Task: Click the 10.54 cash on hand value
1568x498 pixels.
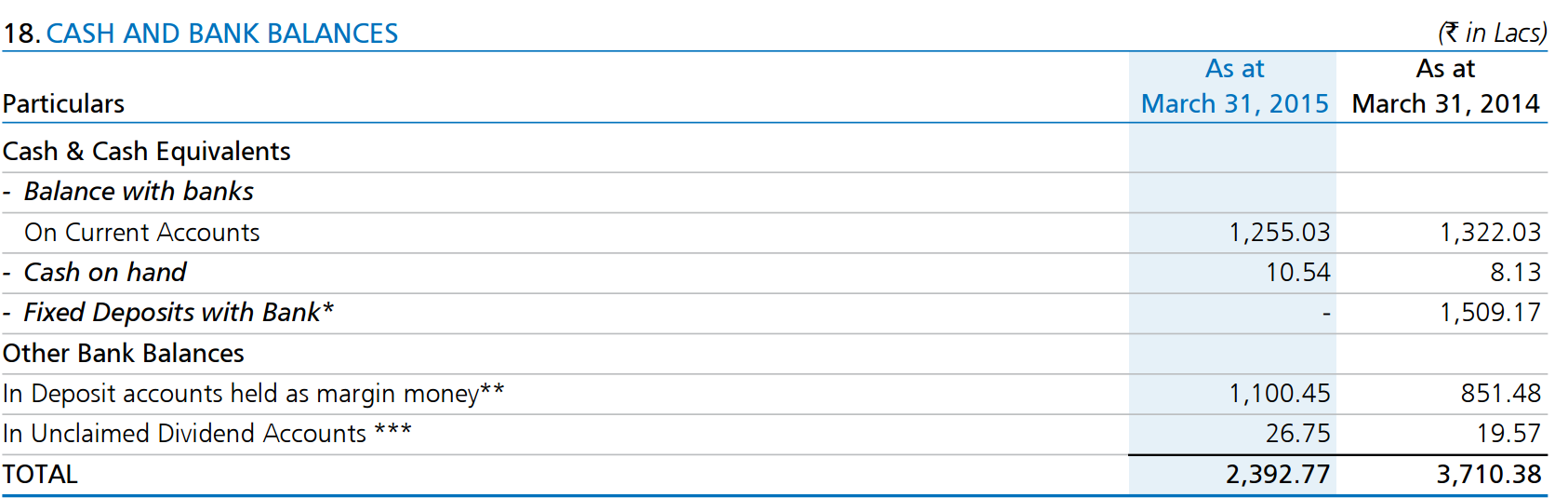Action: tap(1298, 272)
